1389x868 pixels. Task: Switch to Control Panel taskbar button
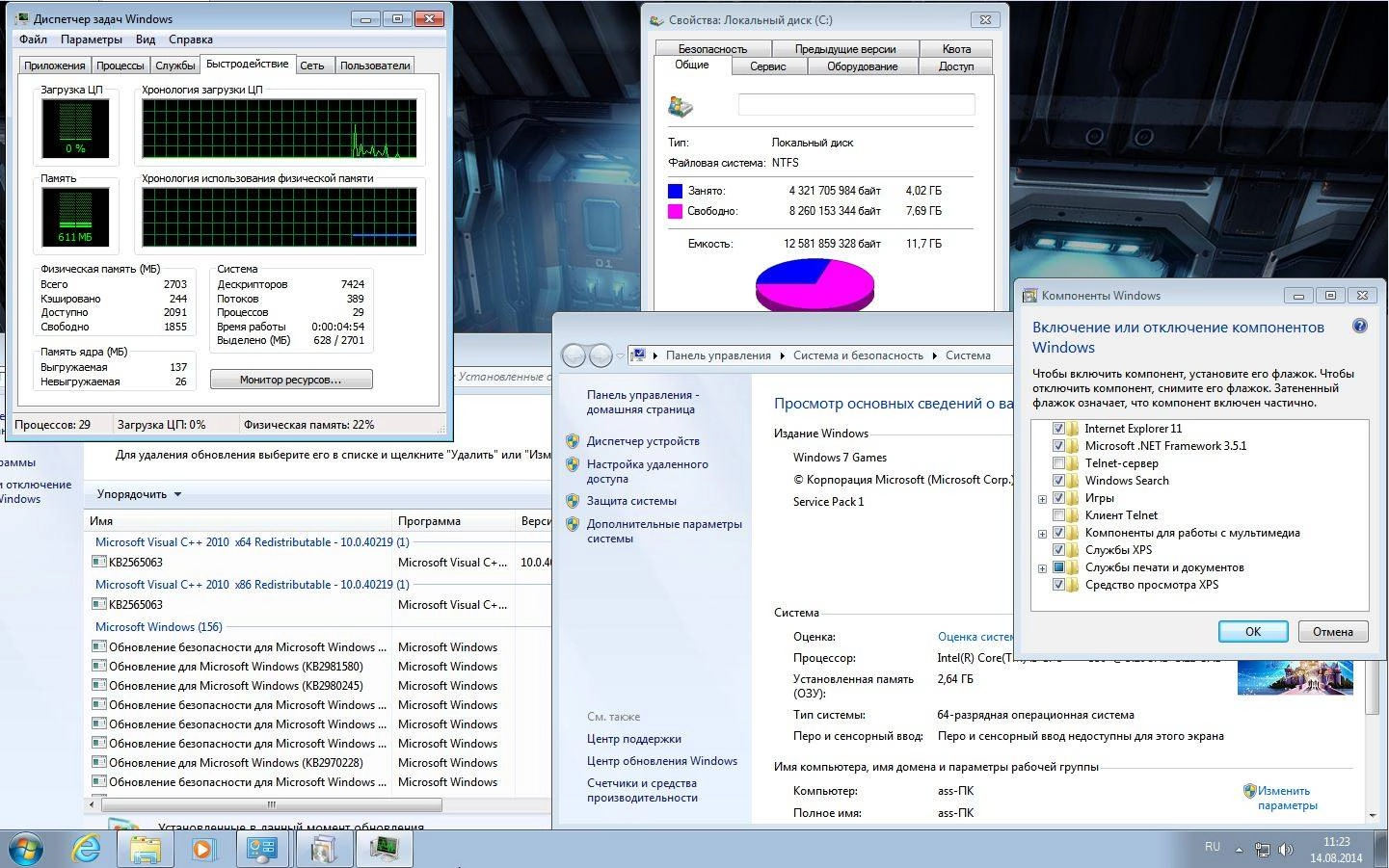[x=262, y=849]
